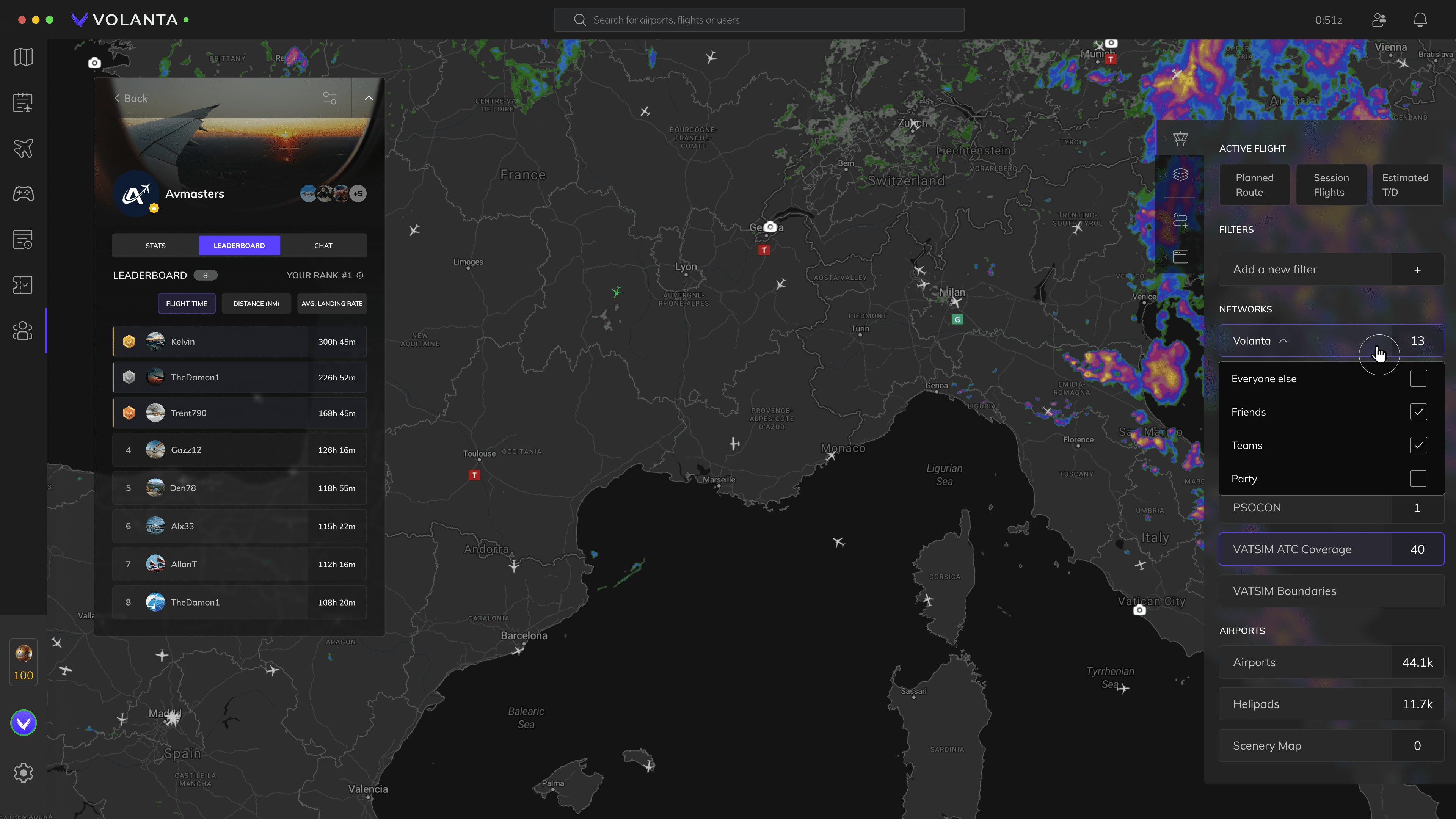Collapse the Volanta network dropdown
The height and width of the screenshot is (819, 1456).
click(1283, 341)
